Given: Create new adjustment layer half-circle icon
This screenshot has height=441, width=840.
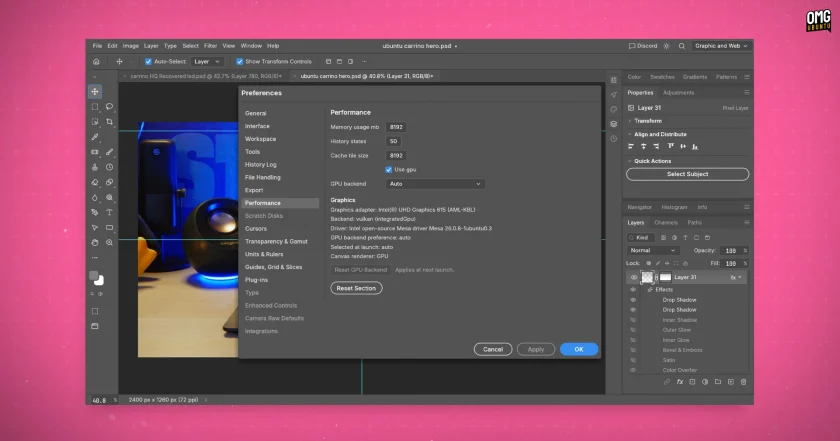Looking at the screenshot, I should point(705,382).
